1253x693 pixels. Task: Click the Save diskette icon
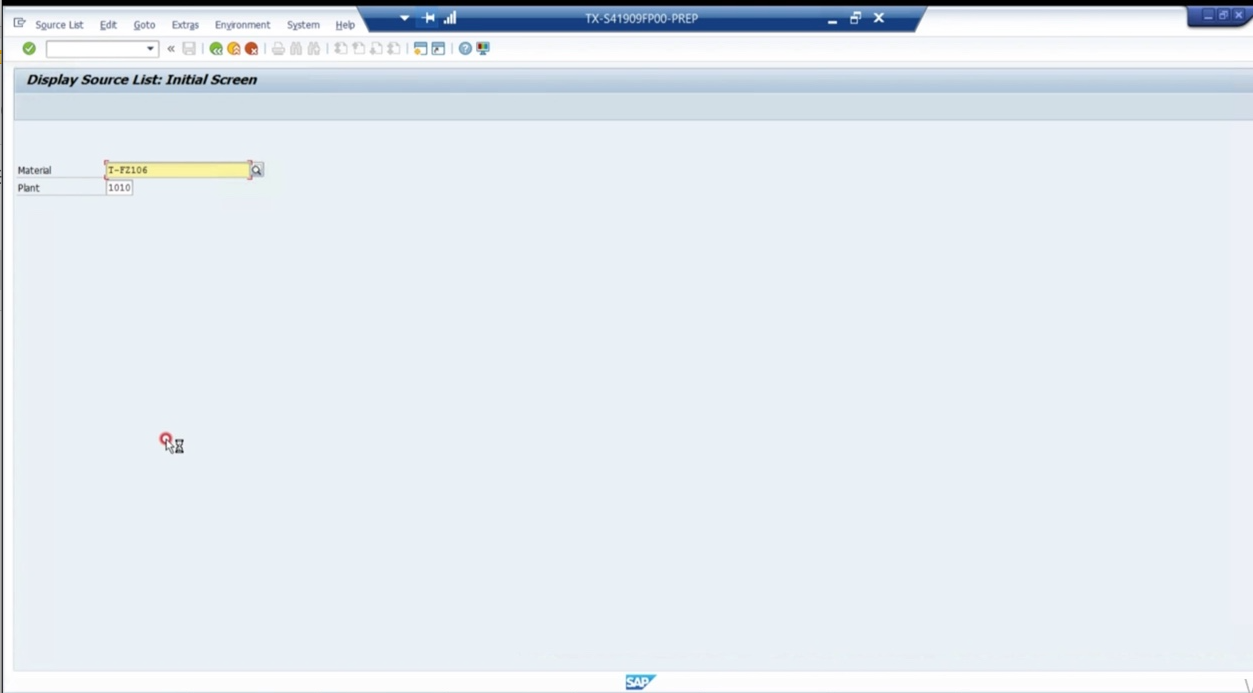(189, 48)
